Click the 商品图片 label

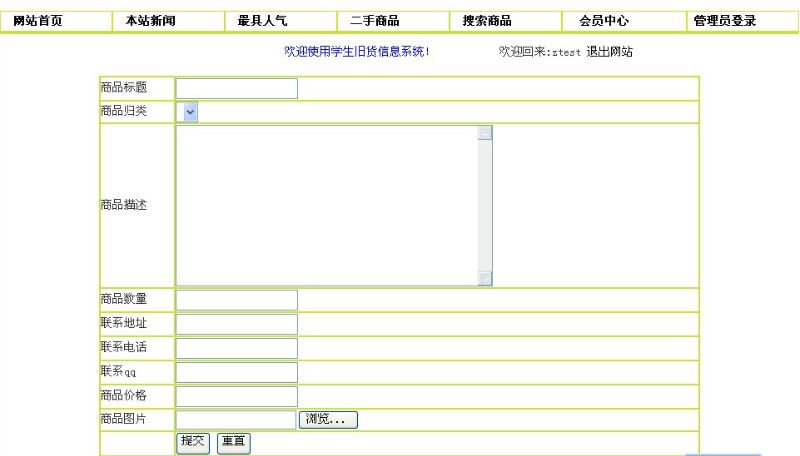point(124,419)
